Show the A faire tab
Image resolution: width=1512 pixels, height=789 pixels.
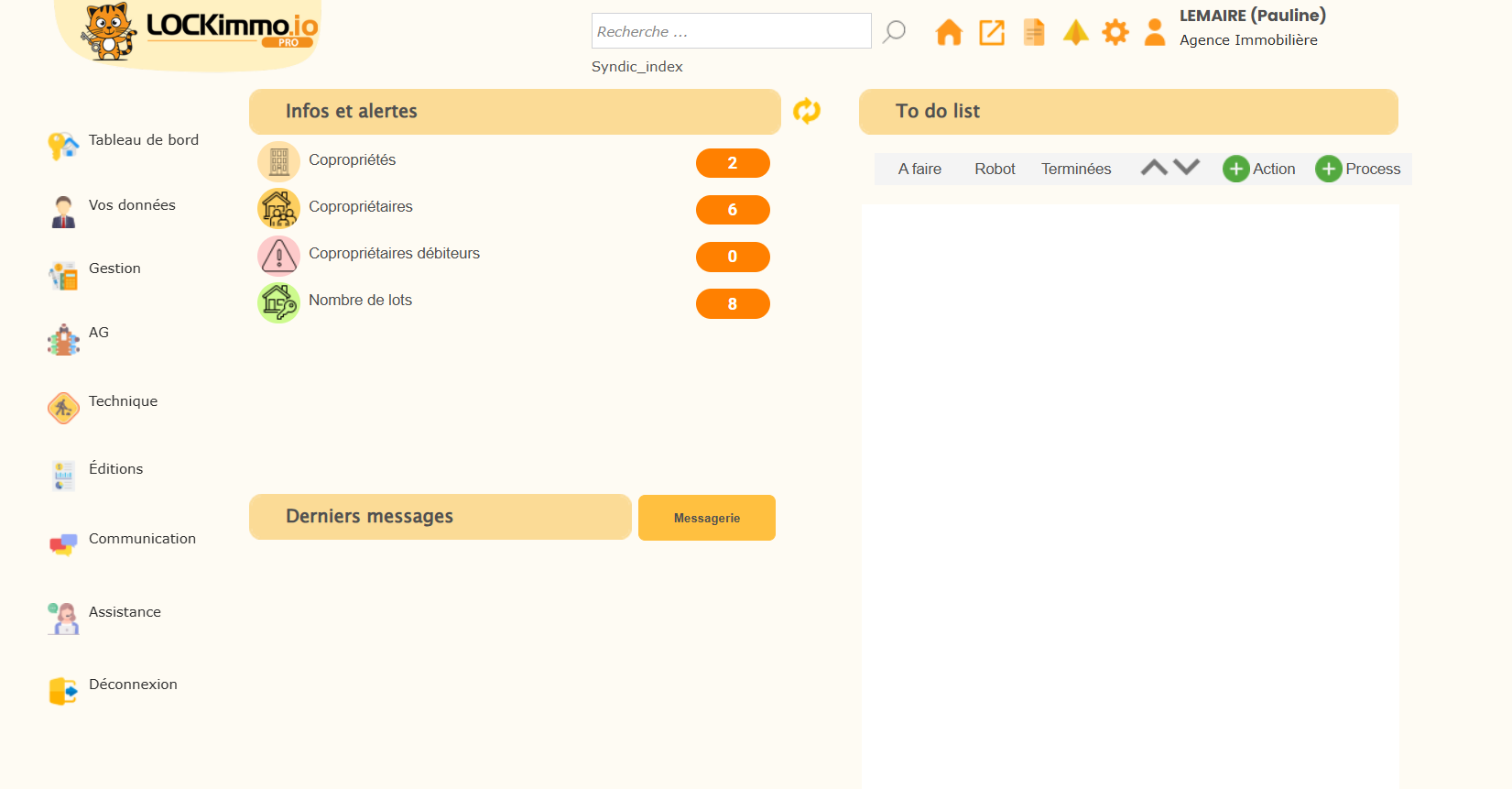pos(919,170)
